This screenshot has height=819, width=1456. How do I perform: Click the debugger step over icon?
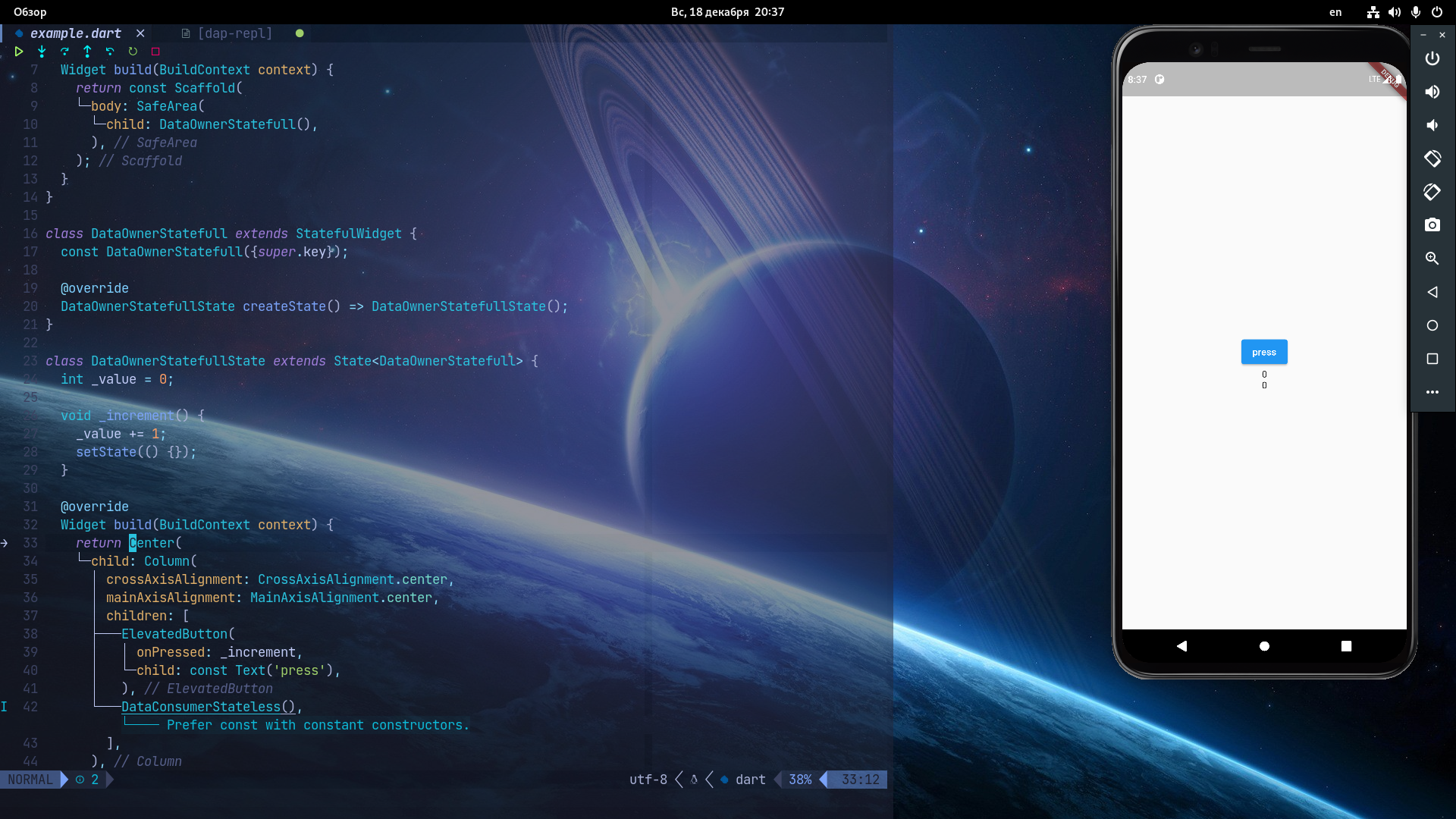tap(64, 52)
